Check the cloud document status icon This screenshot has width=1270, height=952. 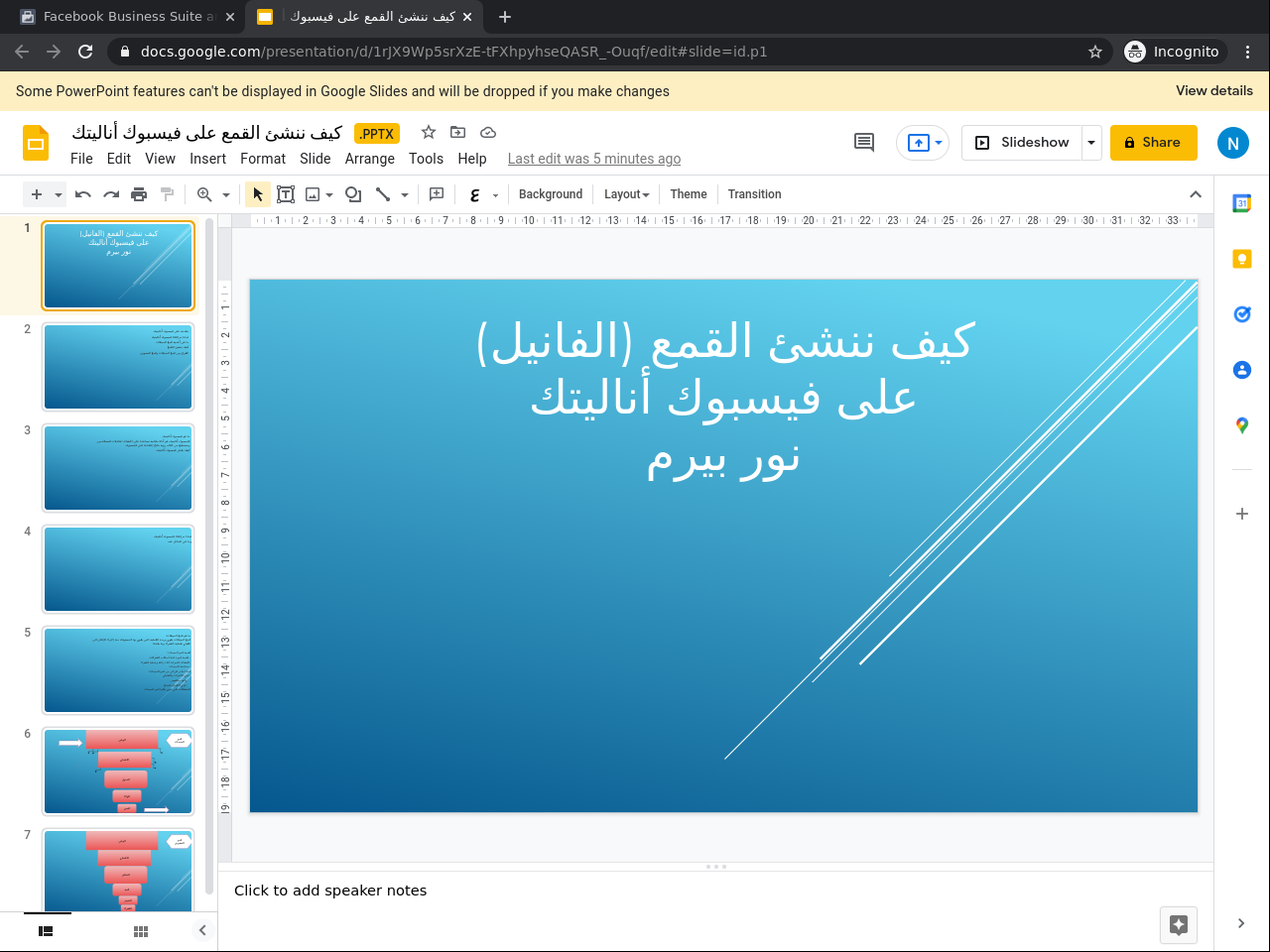[x=488, y=132]
